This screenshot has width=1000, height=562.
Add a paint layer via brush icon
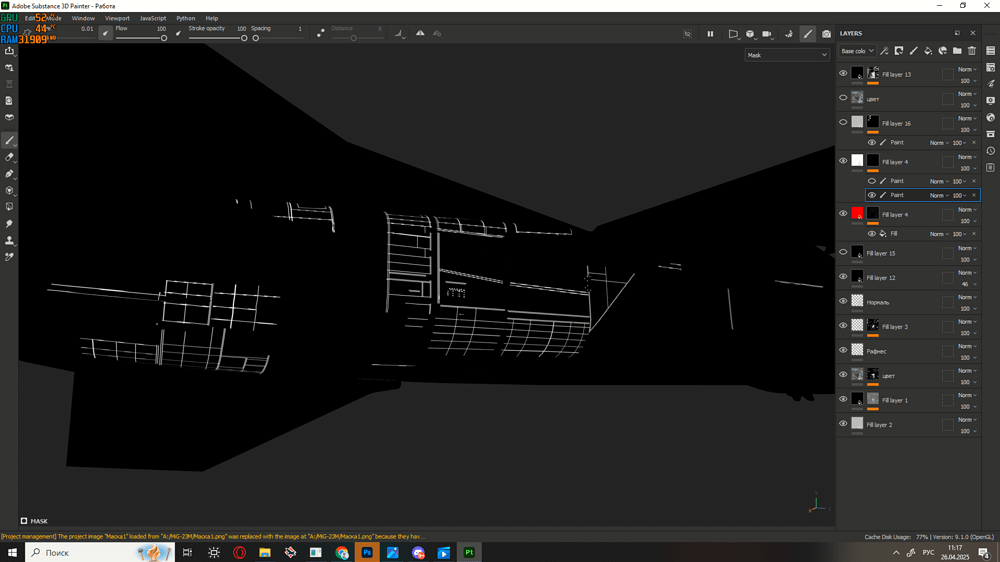coord(913,51)
